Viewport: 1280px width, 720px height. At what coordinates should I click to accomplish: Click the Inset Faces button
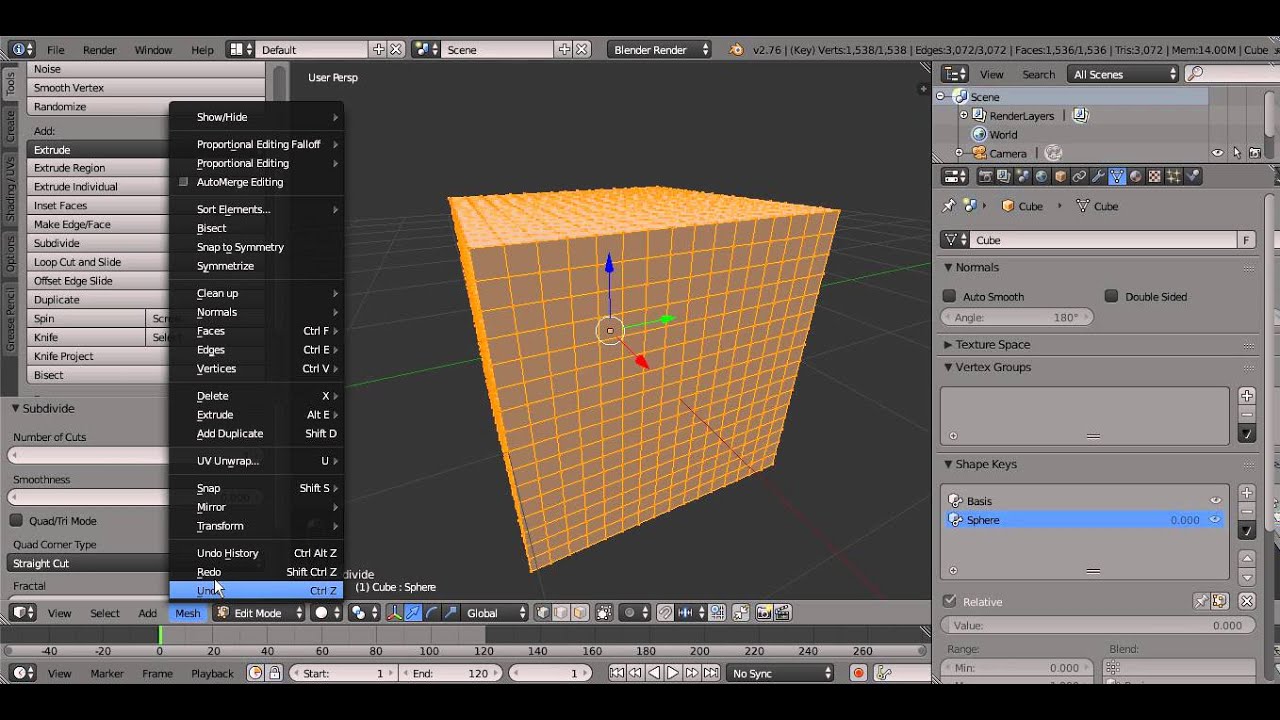pos(98,205)
